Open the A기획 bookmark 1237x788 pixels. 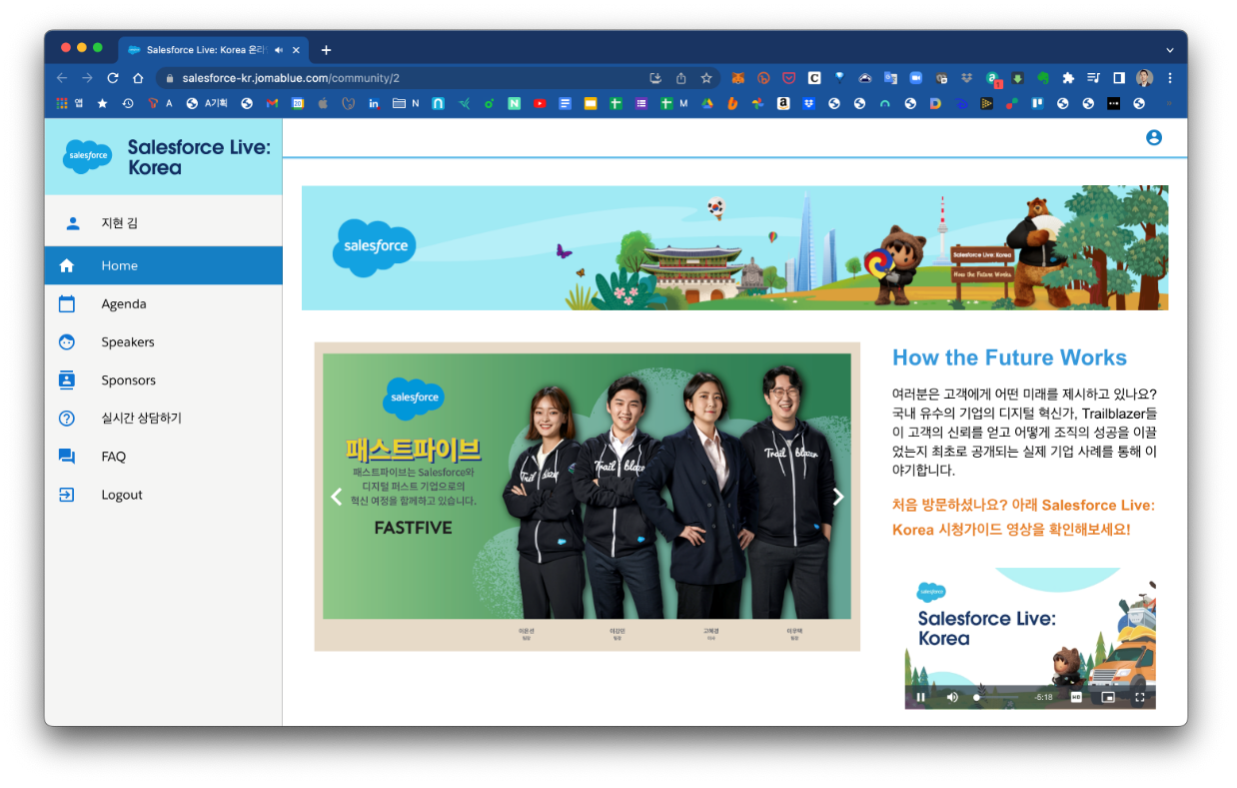point(208,103)
